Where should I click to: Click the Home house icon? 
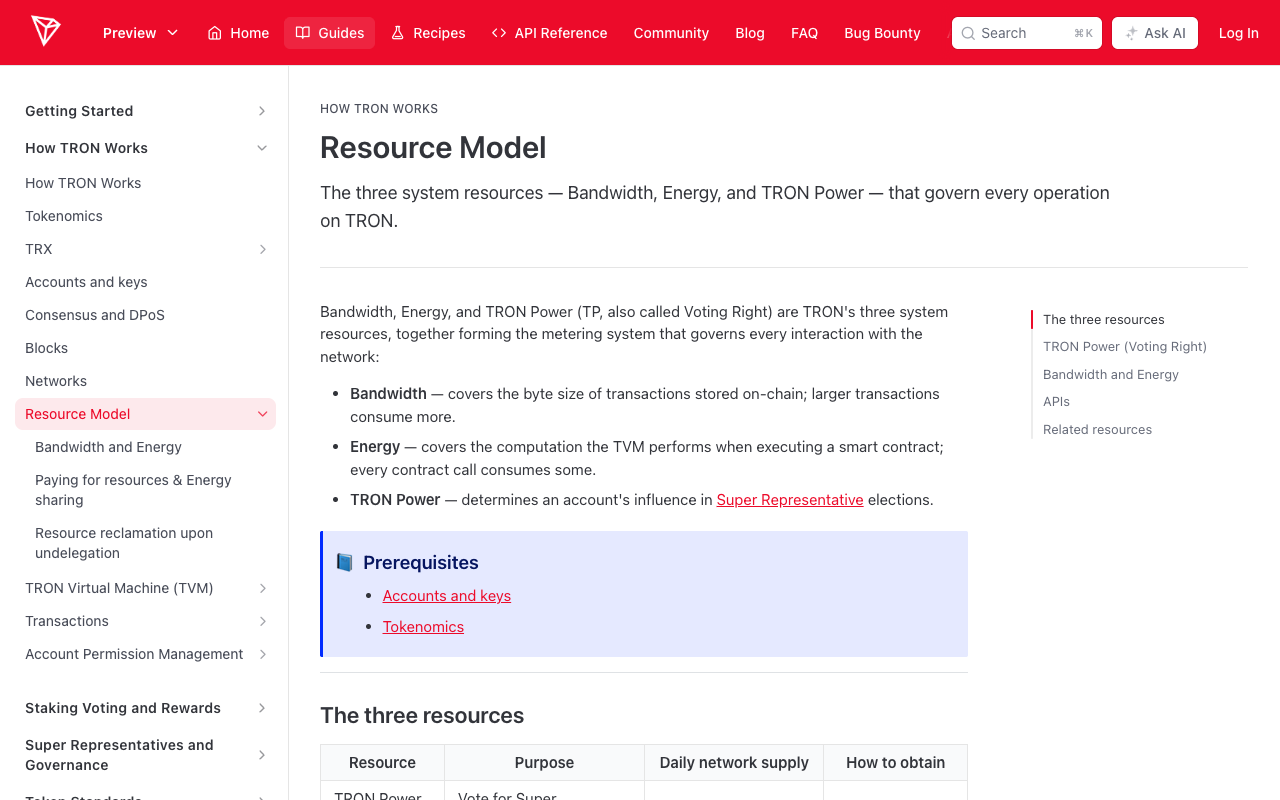coord(215,33)
